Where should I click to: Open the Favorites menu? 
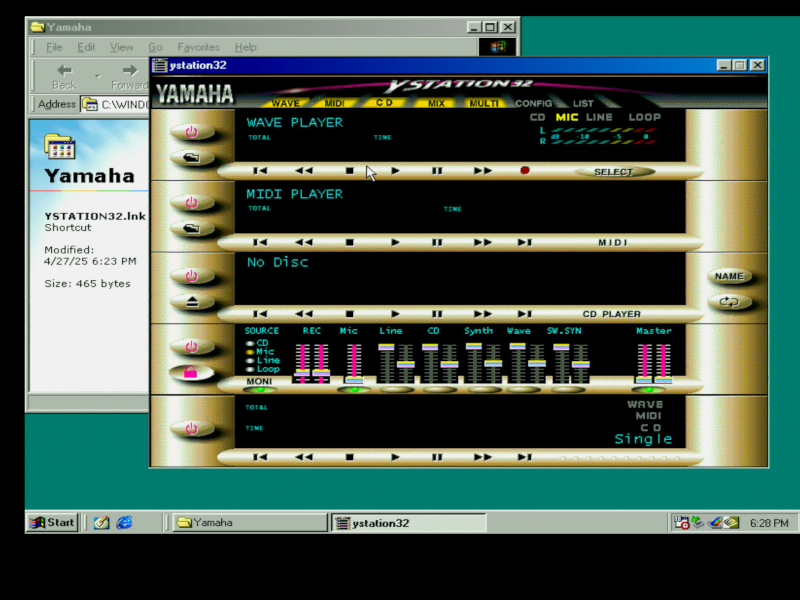point(198,47)
